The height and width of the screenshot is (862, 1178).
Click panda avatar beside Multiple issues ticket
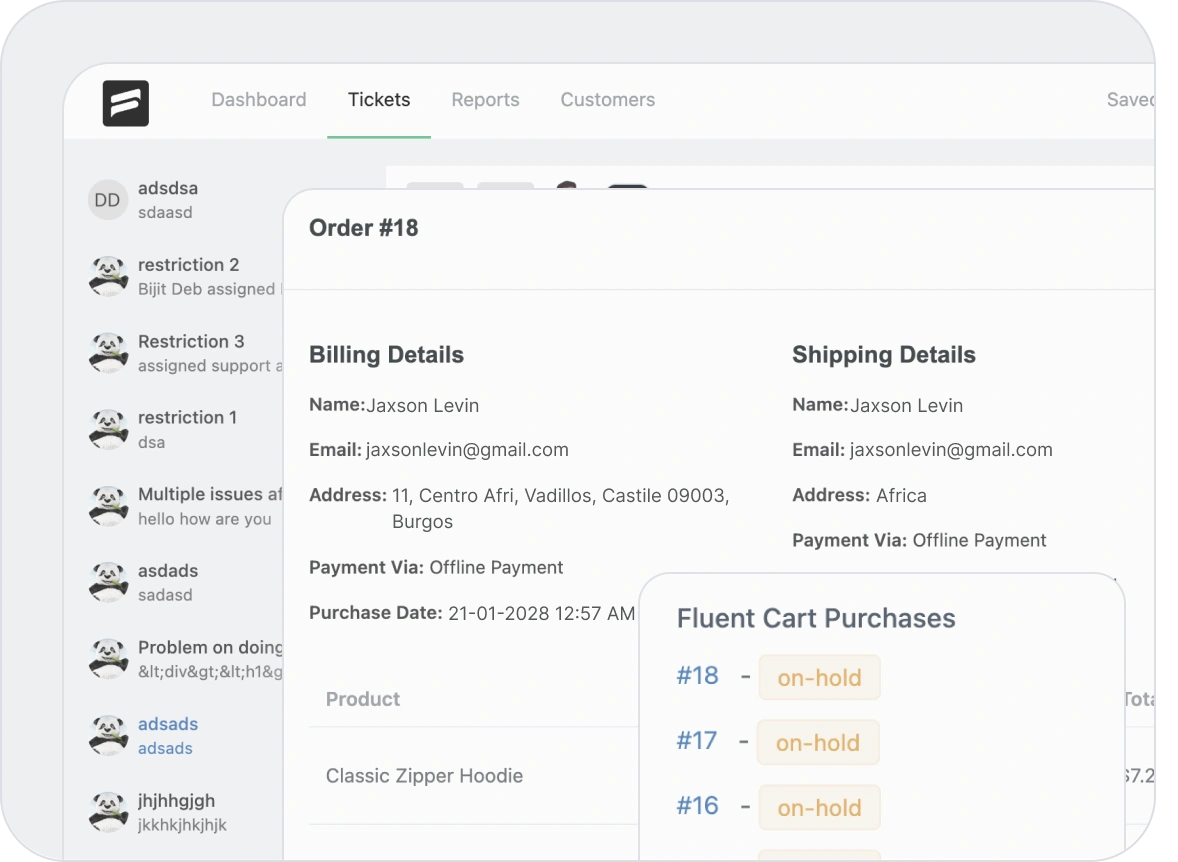tap(108, 506)
